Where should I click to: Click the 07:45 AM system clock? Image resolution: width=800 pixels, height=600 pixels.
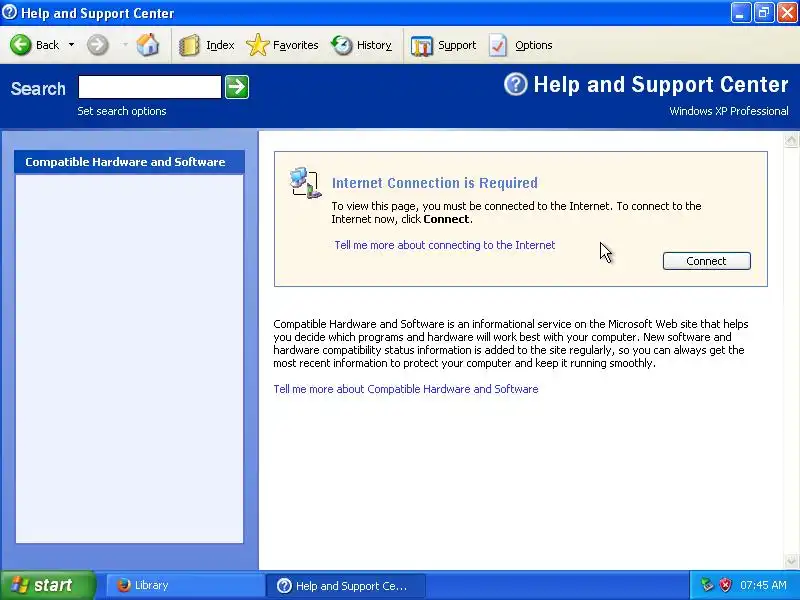click(x=763, y=585)
